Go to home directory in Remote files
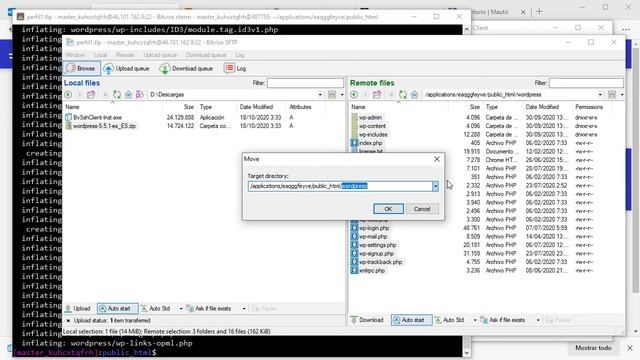The width and height of the screenshot is (640, 360). 414,95
